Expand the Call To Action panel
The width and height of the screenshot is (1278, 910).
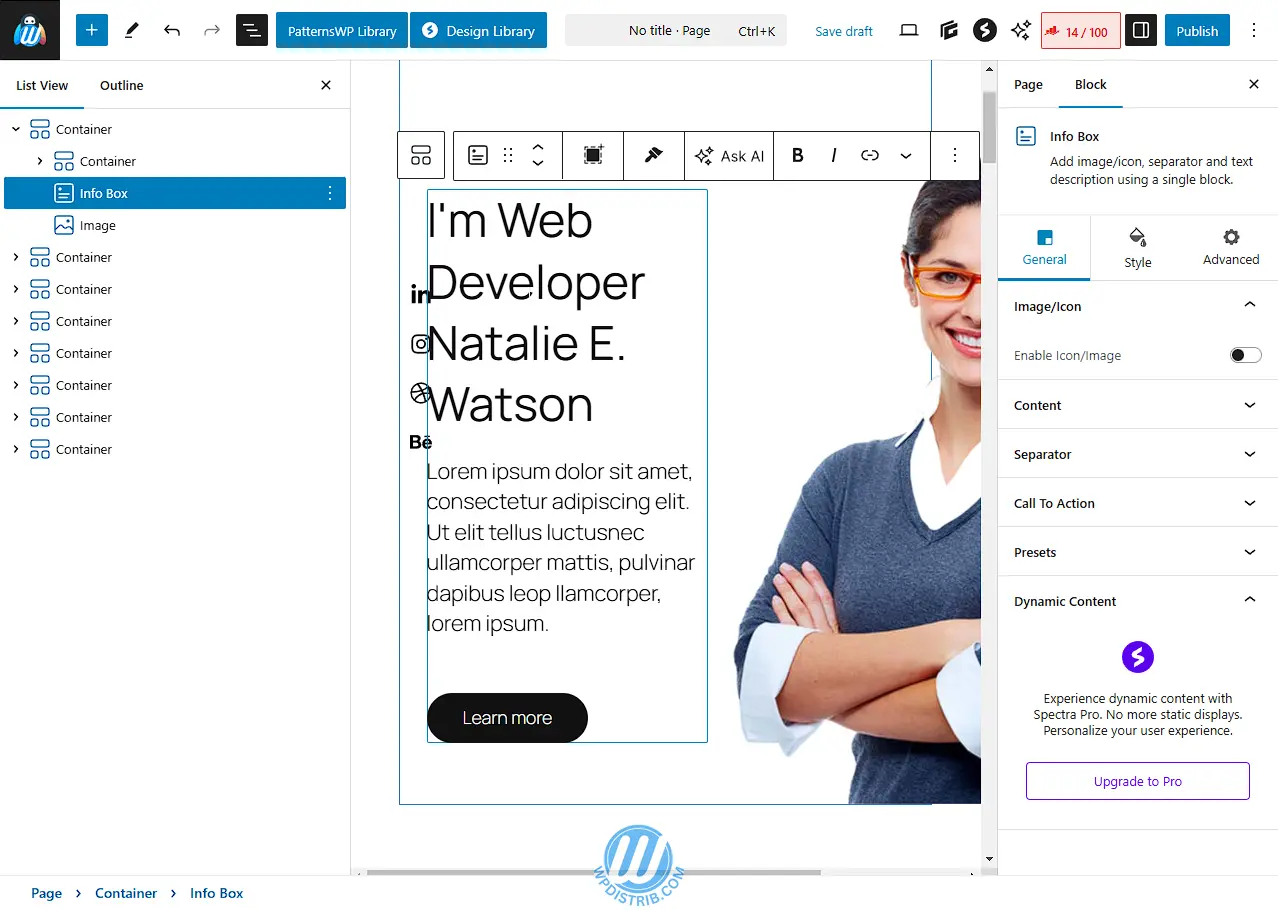click(x=1138, y=503)
